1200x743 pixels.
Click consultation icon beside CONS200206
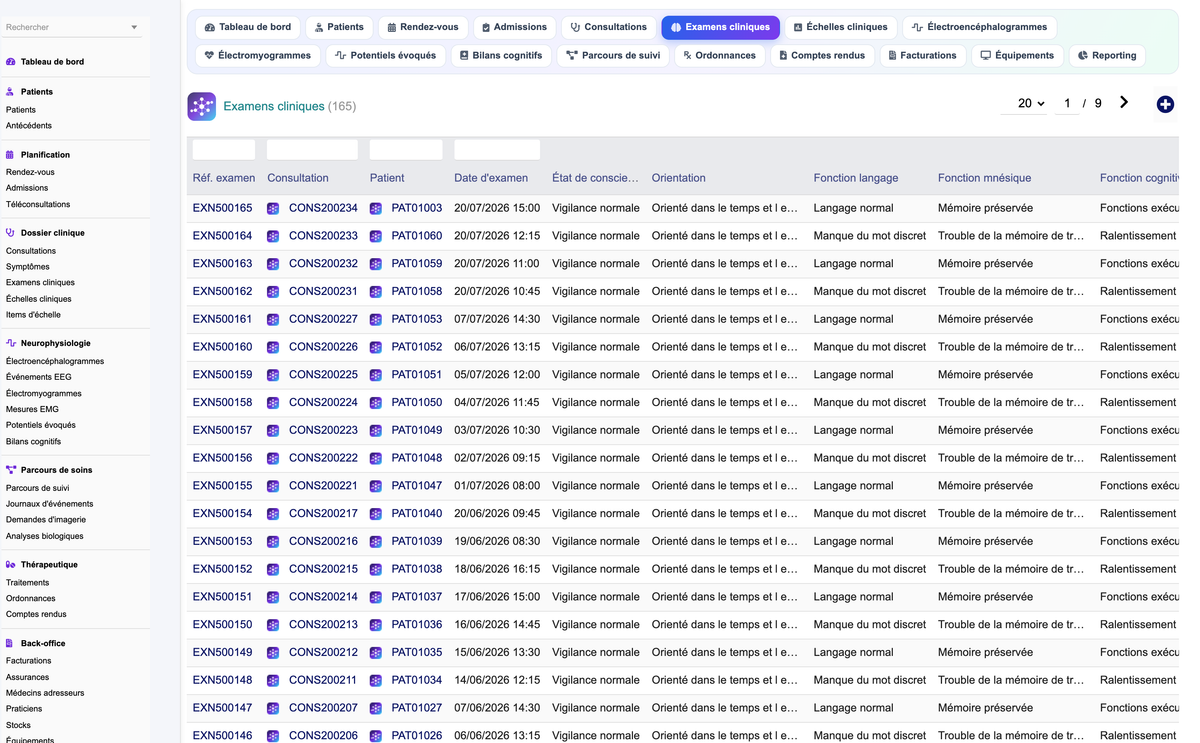click(273, 735)
